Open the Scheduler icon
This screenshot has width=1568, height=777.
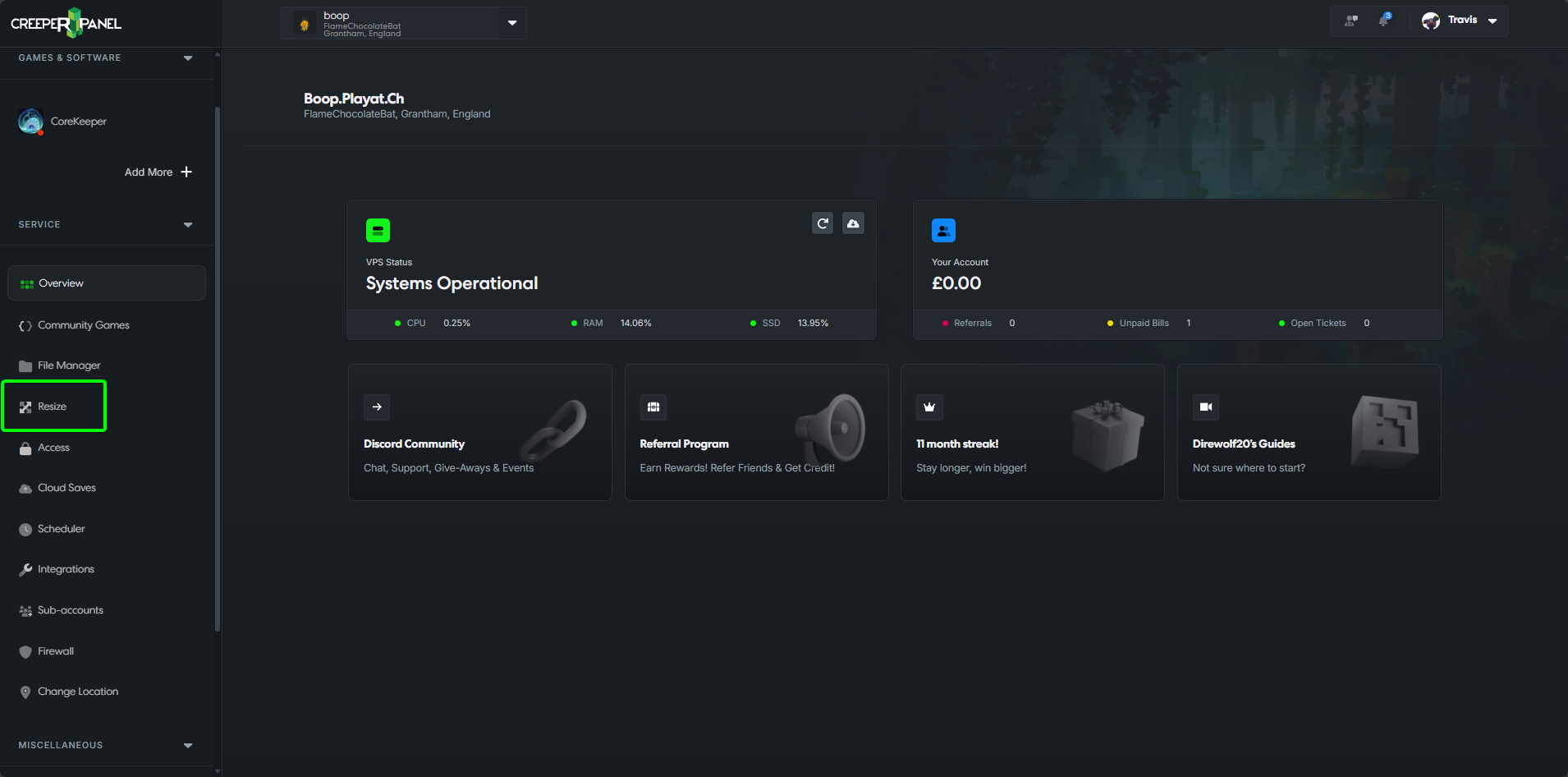[x=25, y=529]
